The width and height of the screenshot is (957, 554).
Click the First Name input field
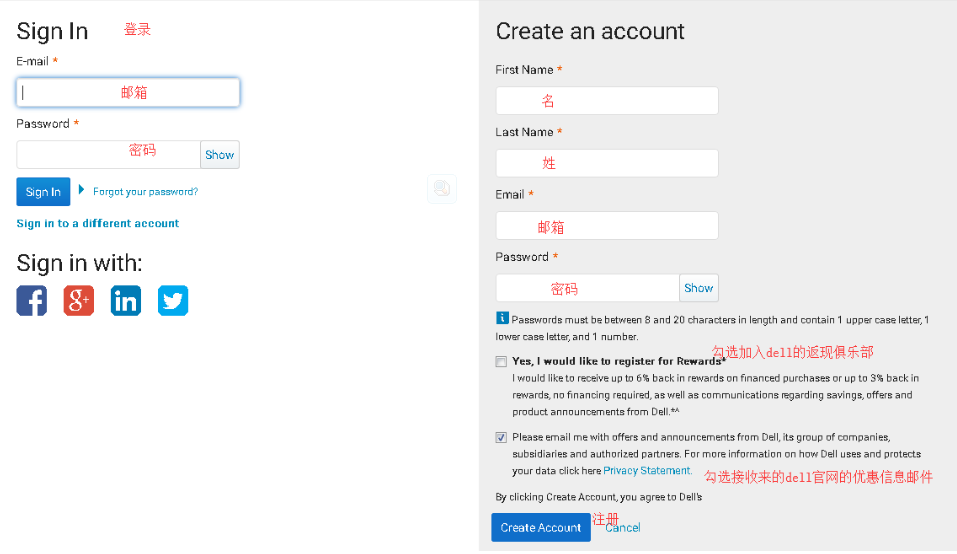click(x=607, y=101)
